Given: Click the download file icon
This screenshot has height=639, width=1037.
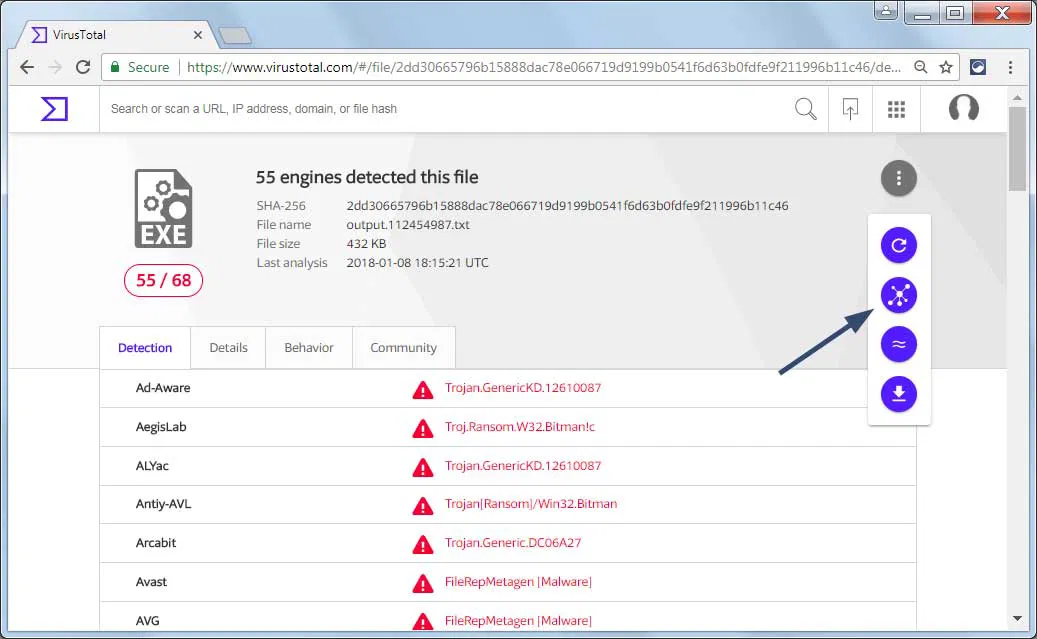Looking at the screenshot, I should (898, 394).
